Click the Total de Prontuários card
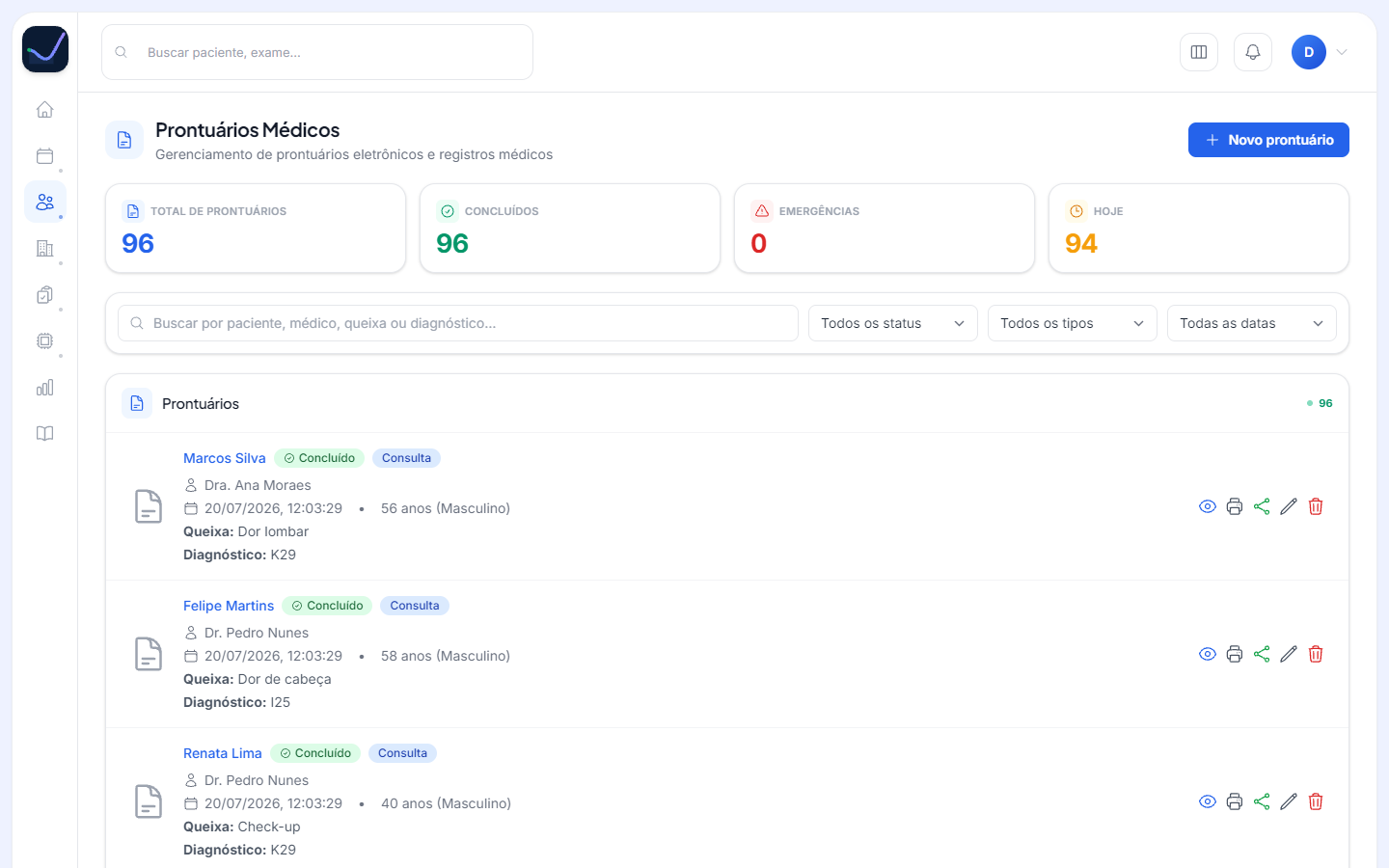 pos(256,229)
